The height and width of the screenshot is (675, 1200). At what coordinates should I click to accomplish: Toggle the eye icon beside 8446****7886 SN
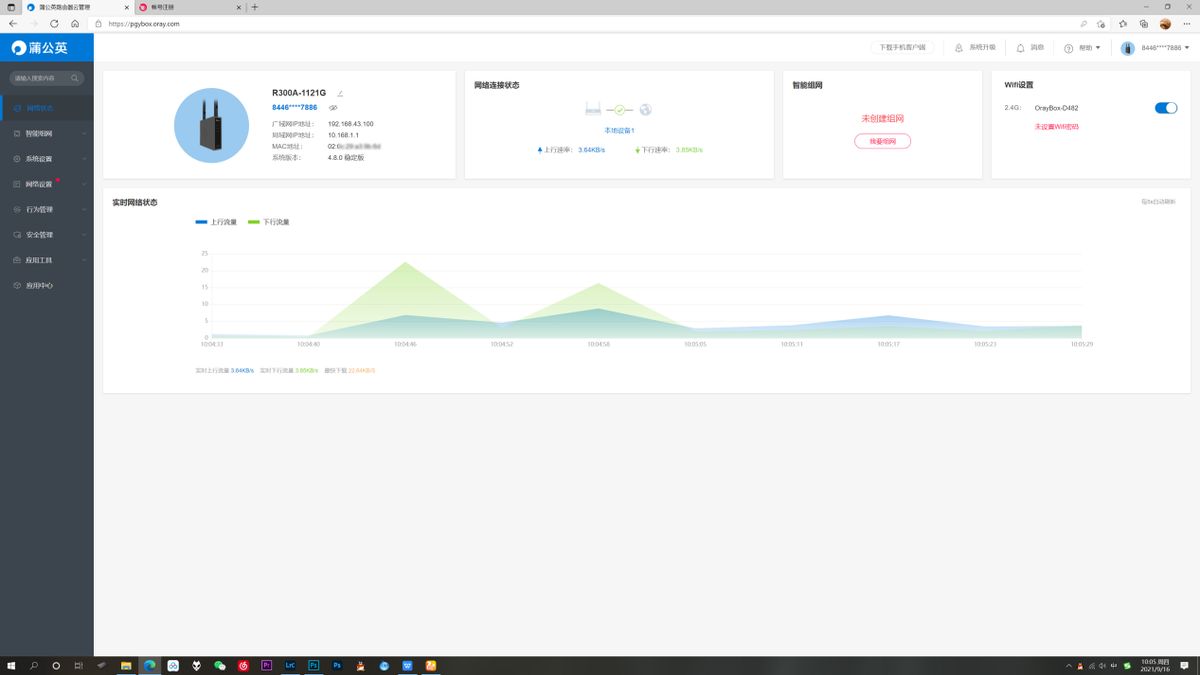point(333,107)
